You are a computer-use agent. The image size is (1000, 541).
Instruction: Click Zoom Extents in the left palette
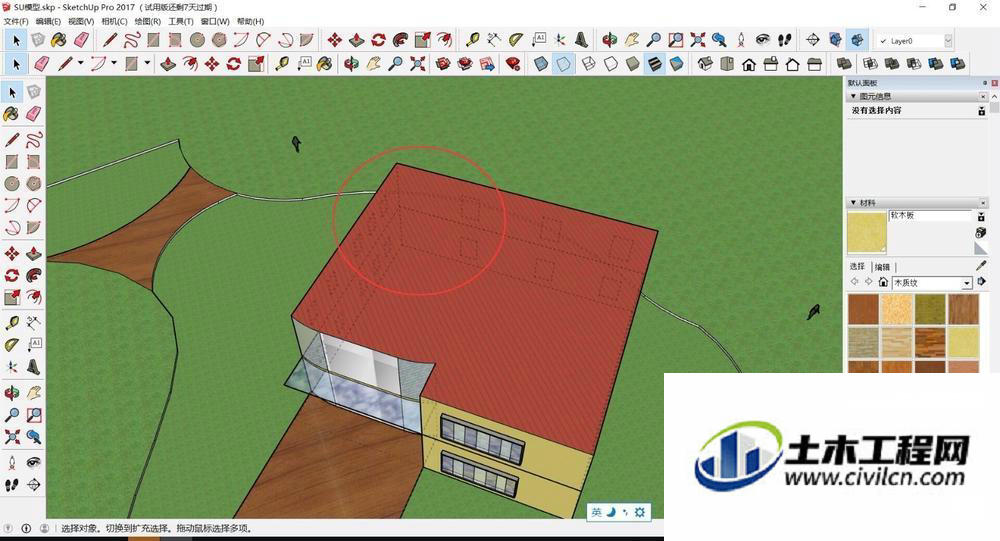click(x=11, y=436)
